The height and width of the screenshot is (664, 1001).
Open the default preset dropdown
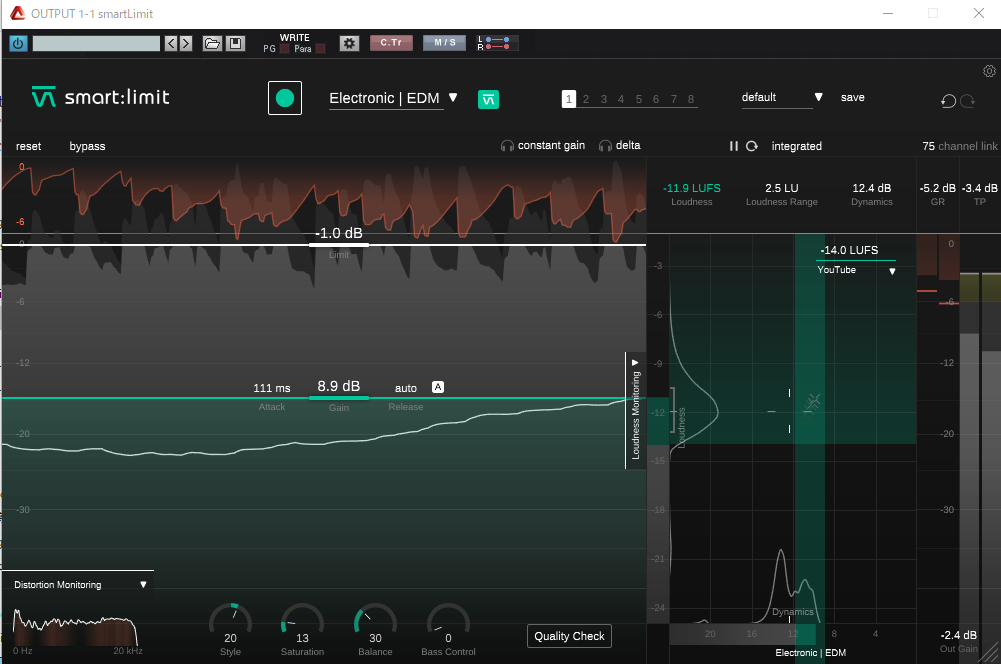coord(782,98)
